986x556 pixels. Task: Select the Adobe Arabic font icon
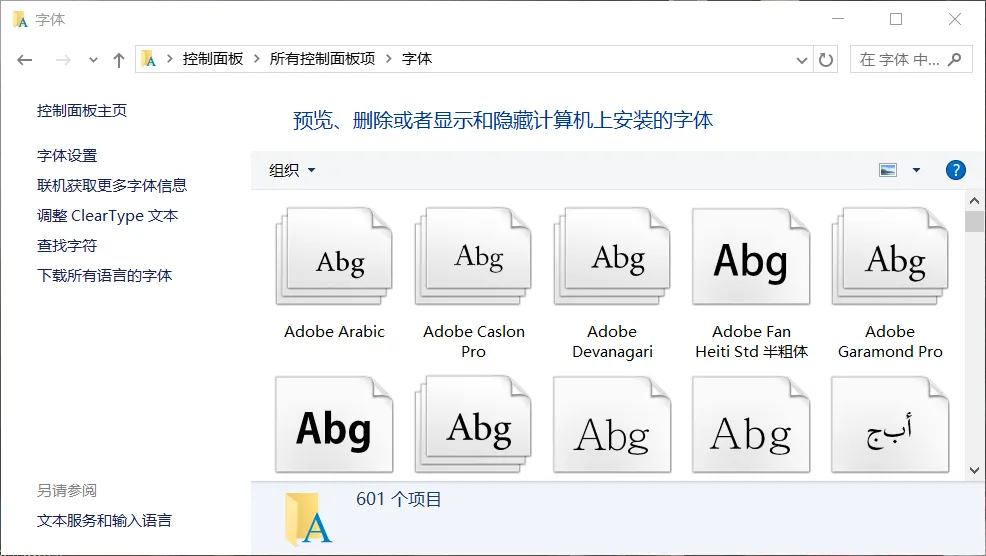(334, 258)
